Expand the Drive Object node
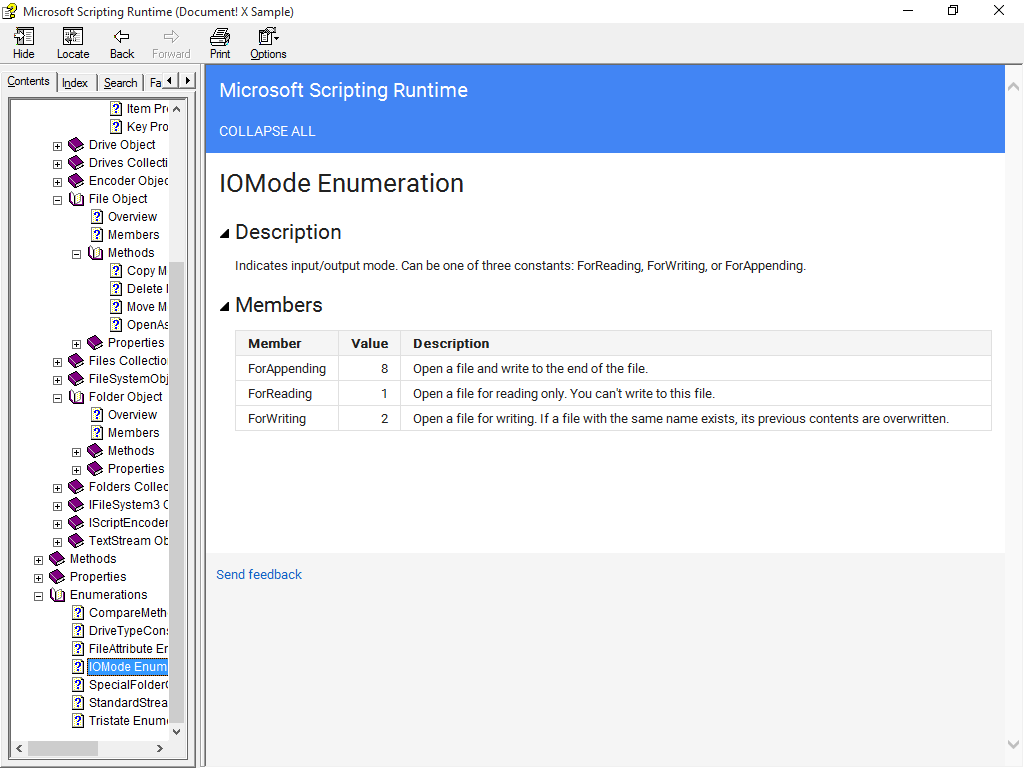The width and height of the screenshot is (1024, 768). coord(57,146)
